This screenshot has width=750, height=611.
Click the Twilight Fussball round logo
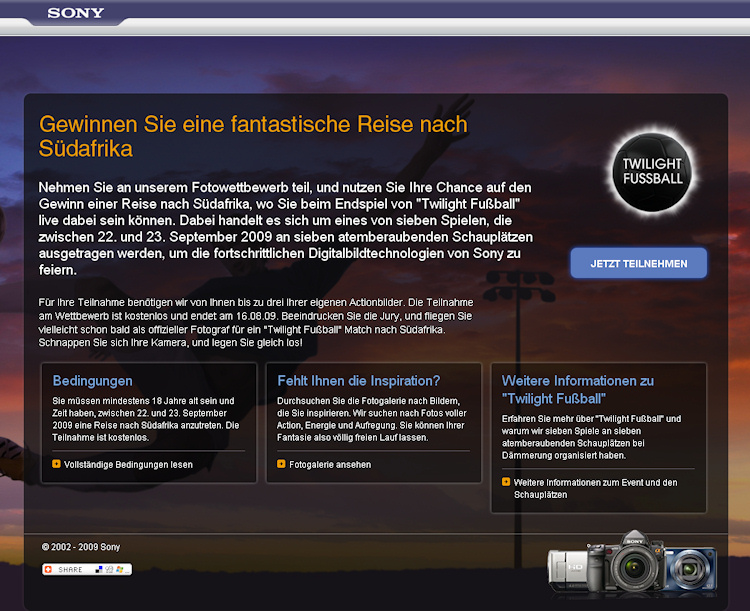click(653, 171)
